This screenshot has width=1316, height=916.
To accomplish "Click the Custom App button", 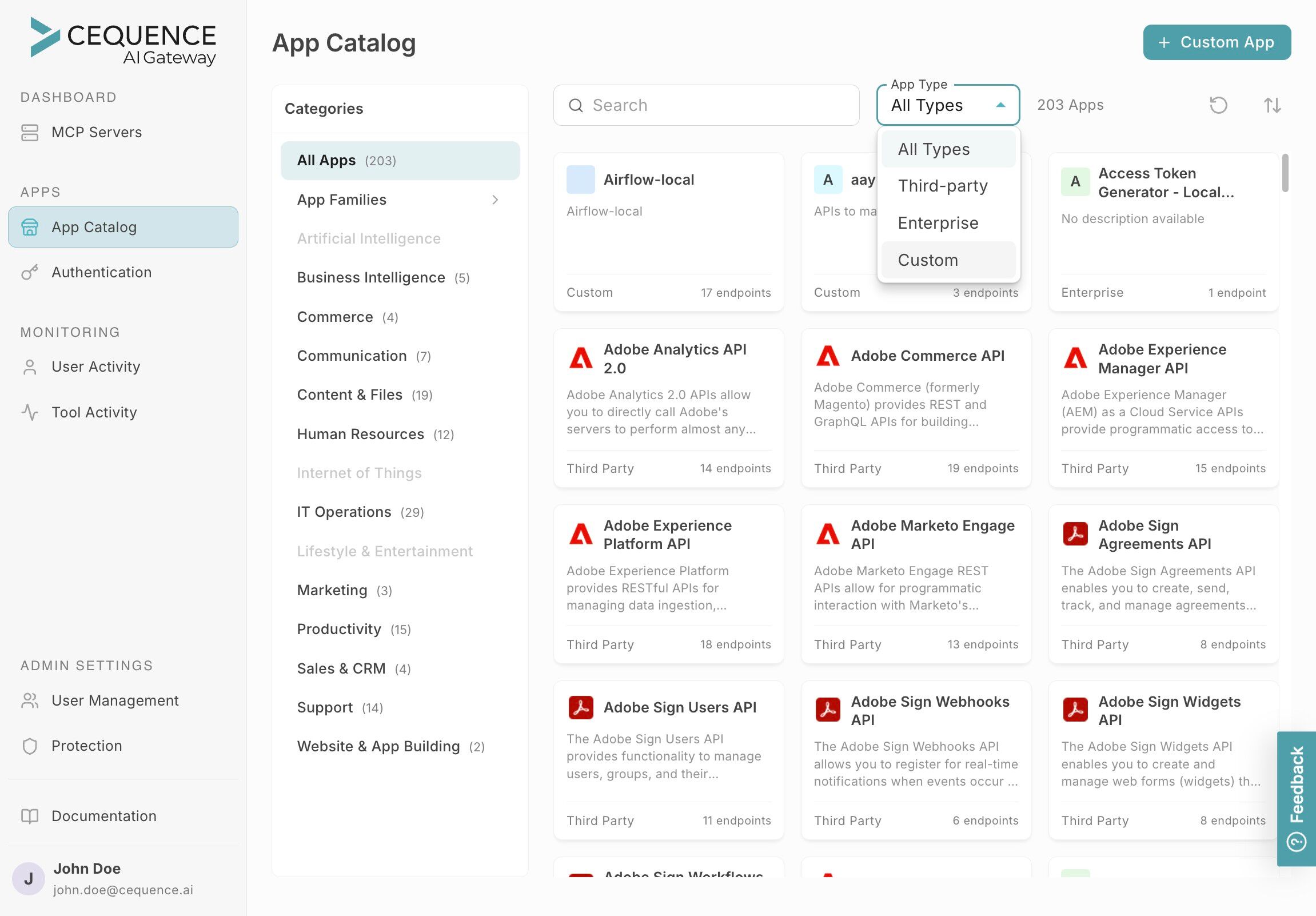I will pos(1217,42).
